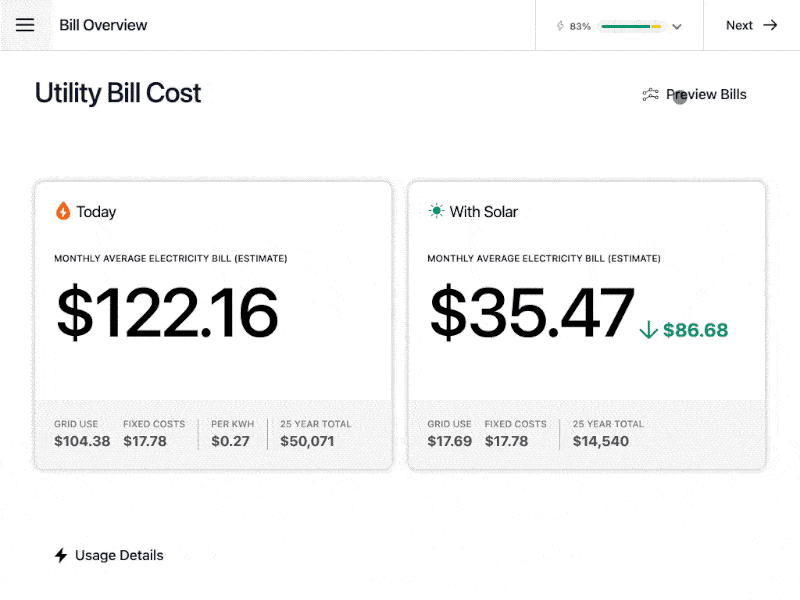
Task: Go to the Next step
Action: coord(752,25)
